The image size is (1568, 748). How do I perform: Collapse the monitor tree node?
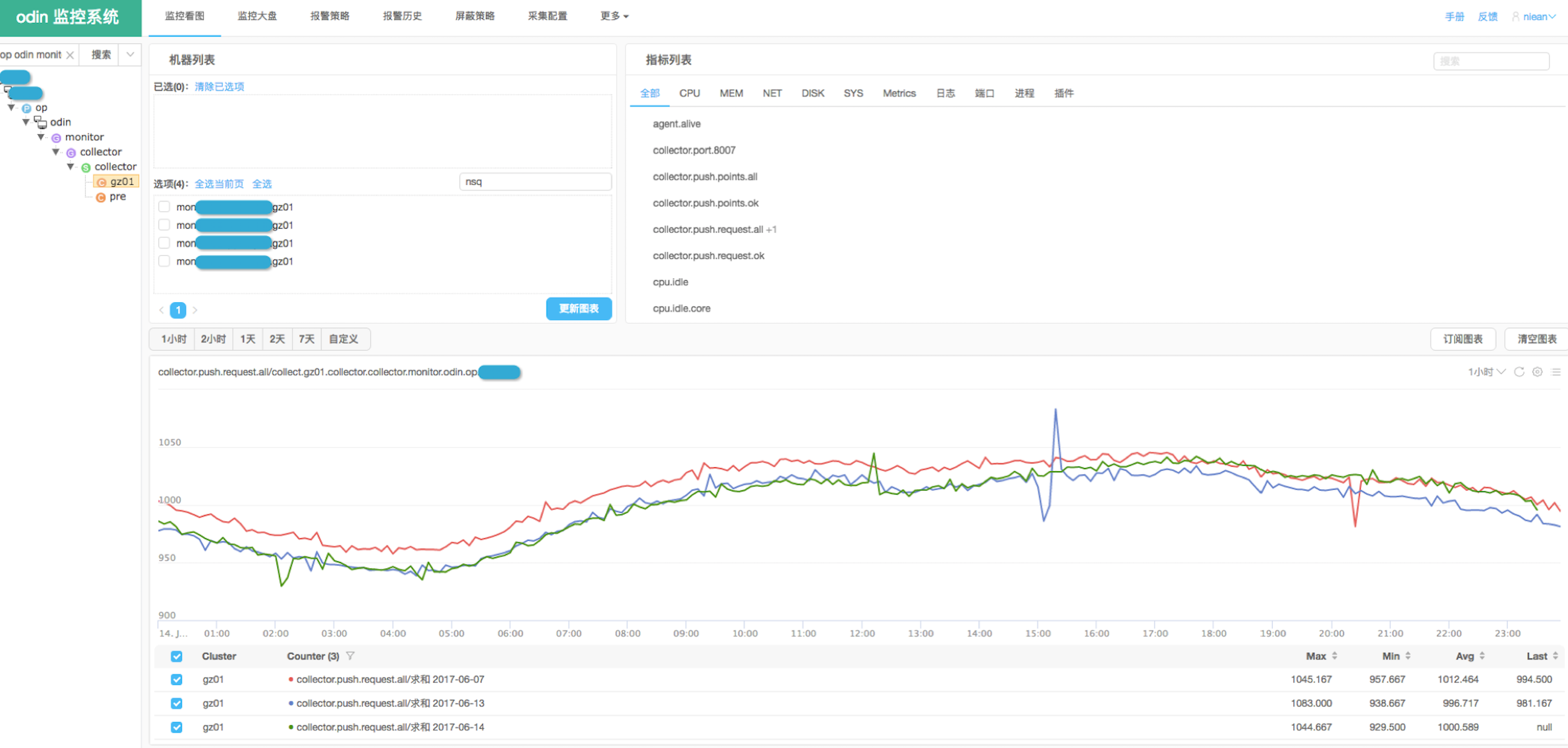pos(41,137)
